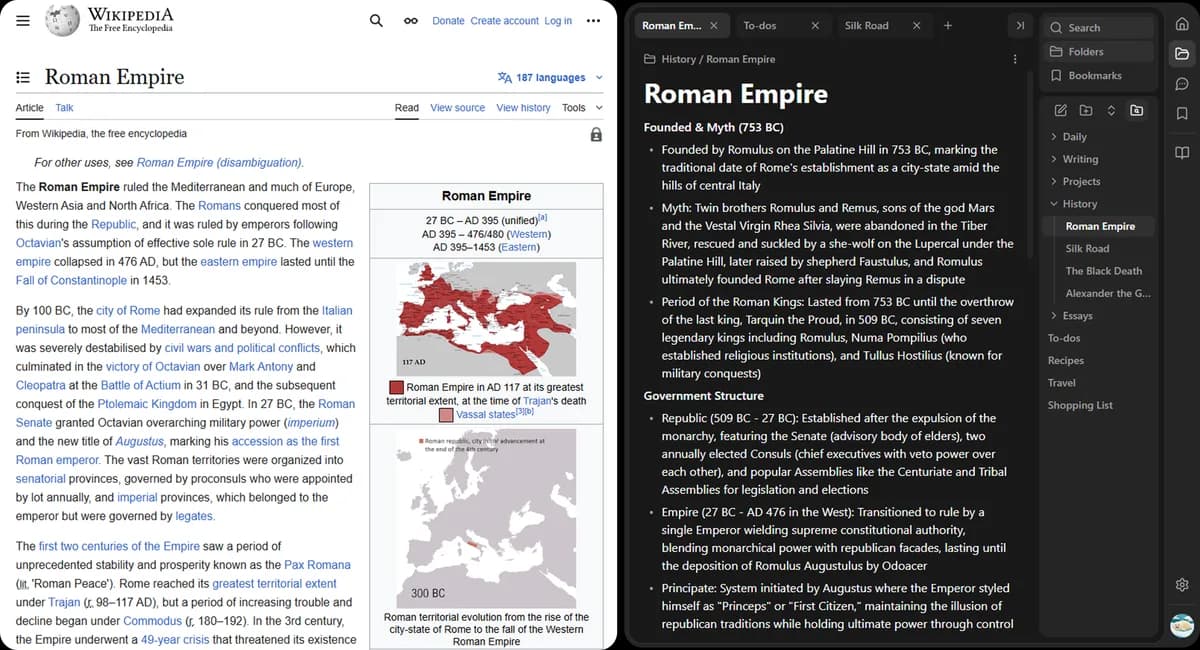Expand the Projects folder
This screenshot has height=650, width=1200.
pos(1081,182)
